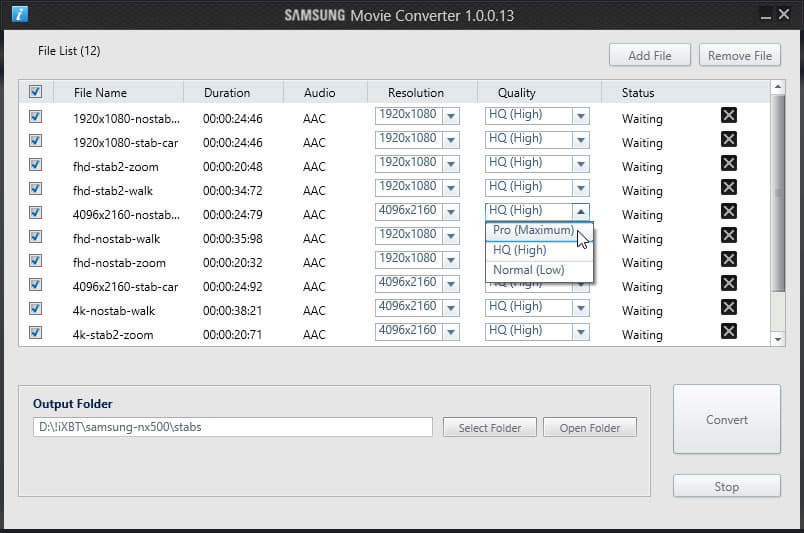Toggle checkbox for fhd-nostab-walk
This screenshot has height=533, width=804.
point(35,236)
